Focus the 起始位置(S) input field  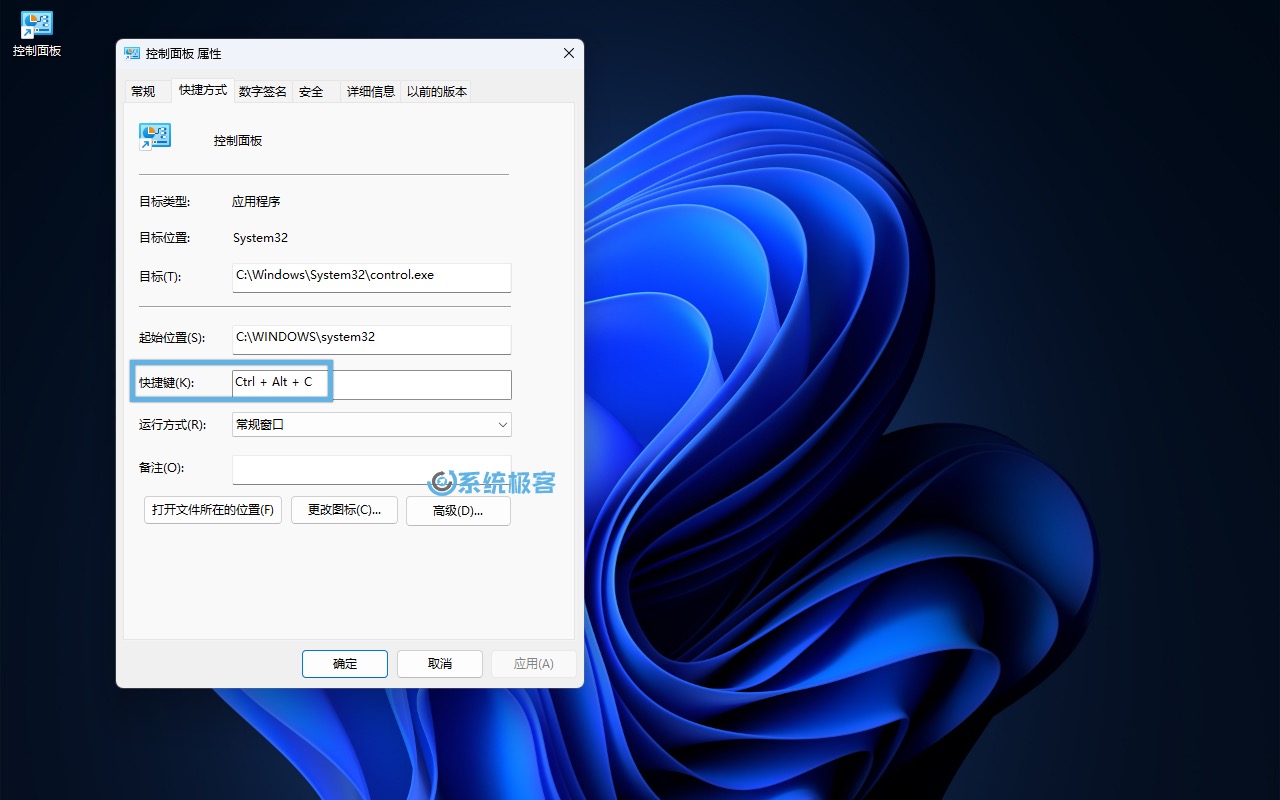[371, 338]
